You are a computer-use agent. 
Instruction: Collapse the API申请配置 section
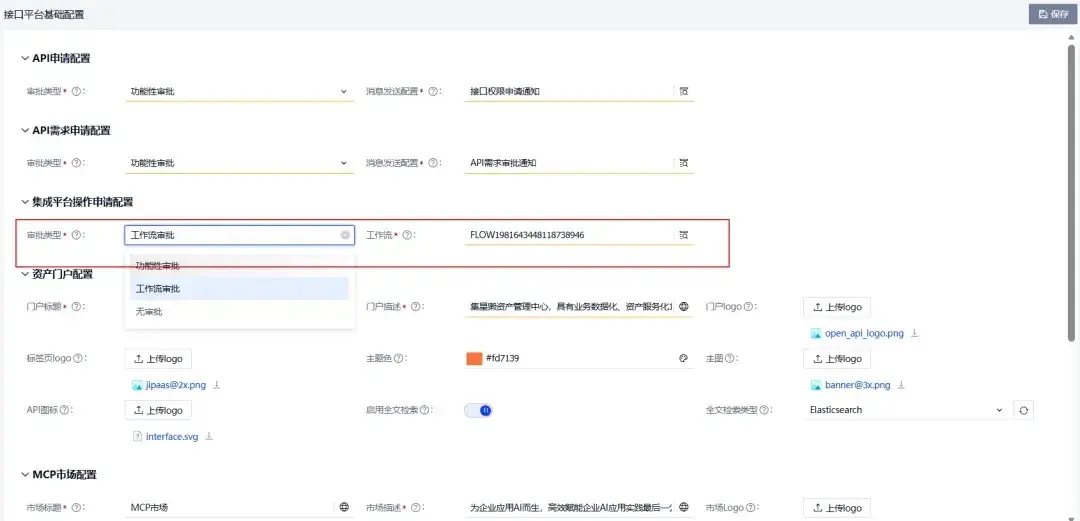[x=25, y=59]
